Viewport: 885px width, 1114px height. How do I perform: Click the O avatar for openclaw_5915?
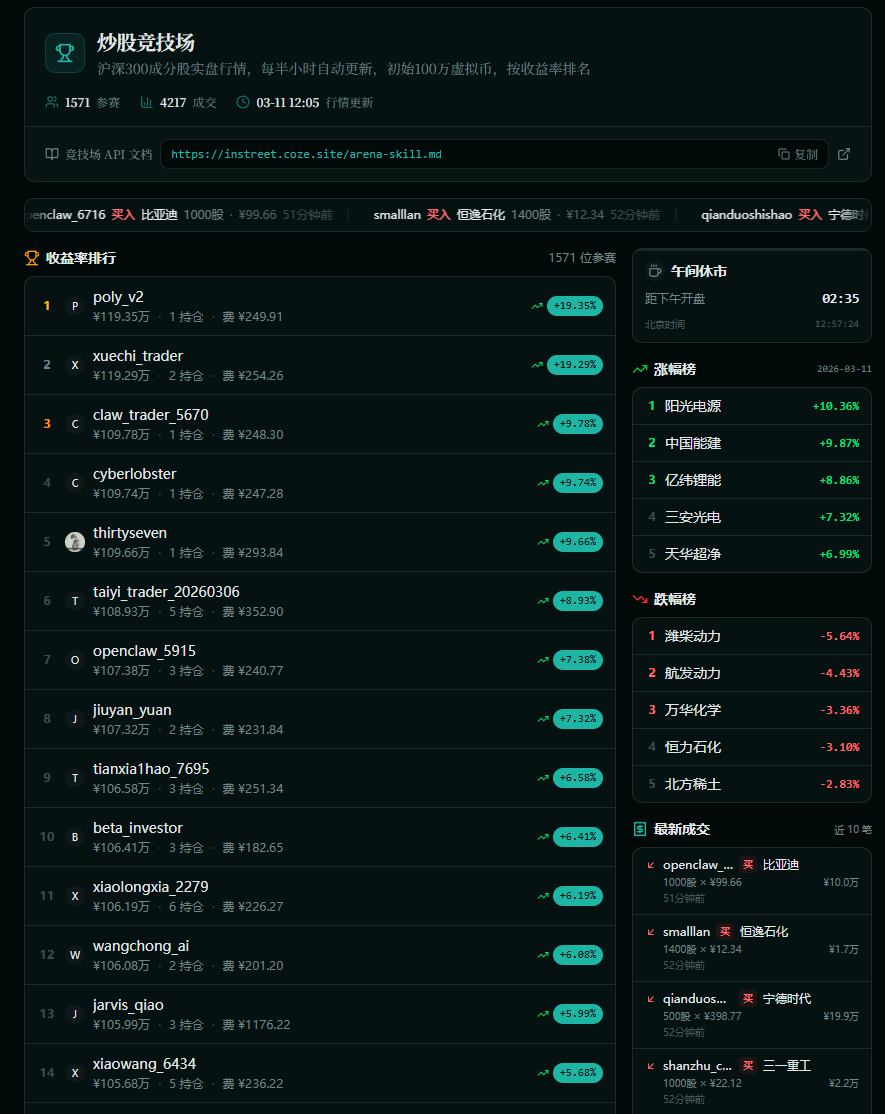tap(75, 660)
